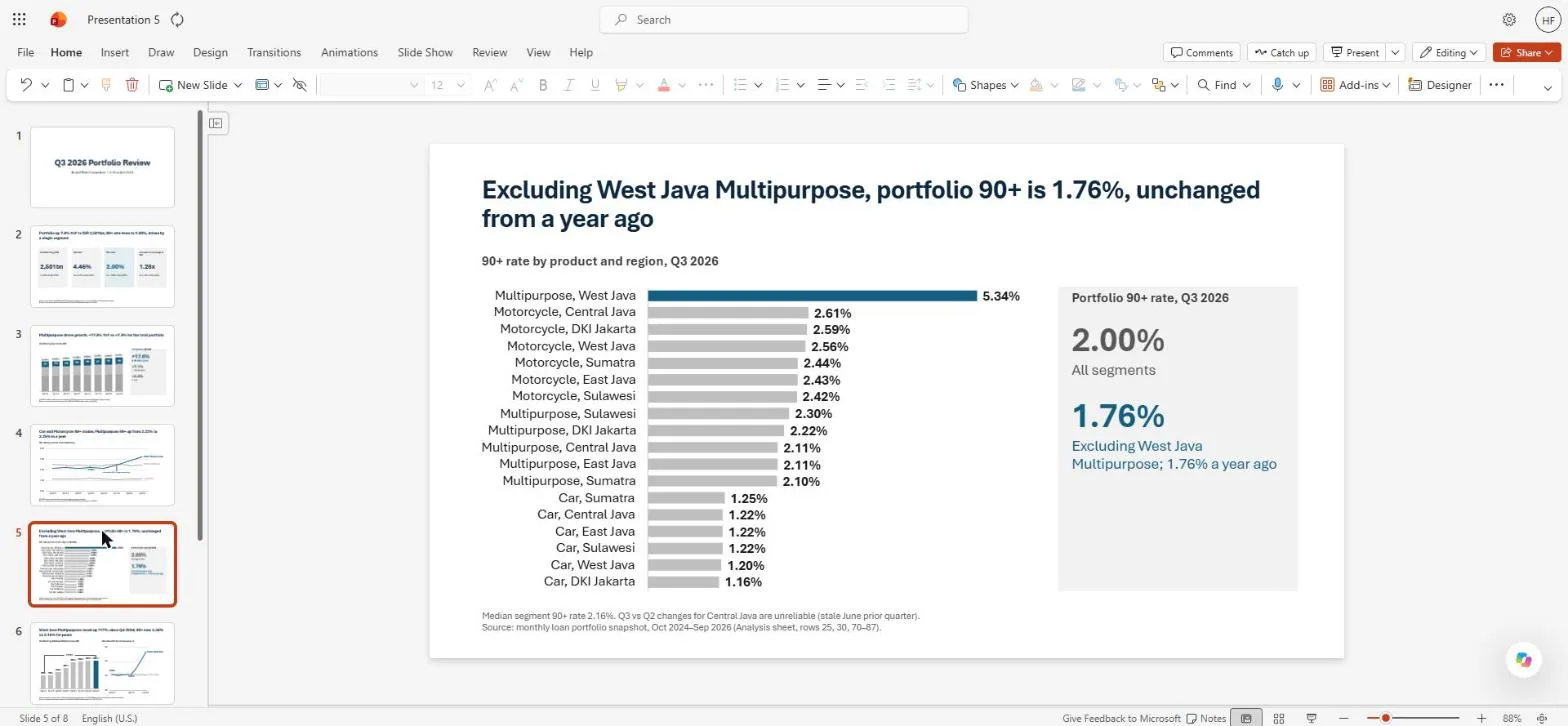Select slide 3 thumbnail
This screenshot has width=1568, height=726.
102,366
